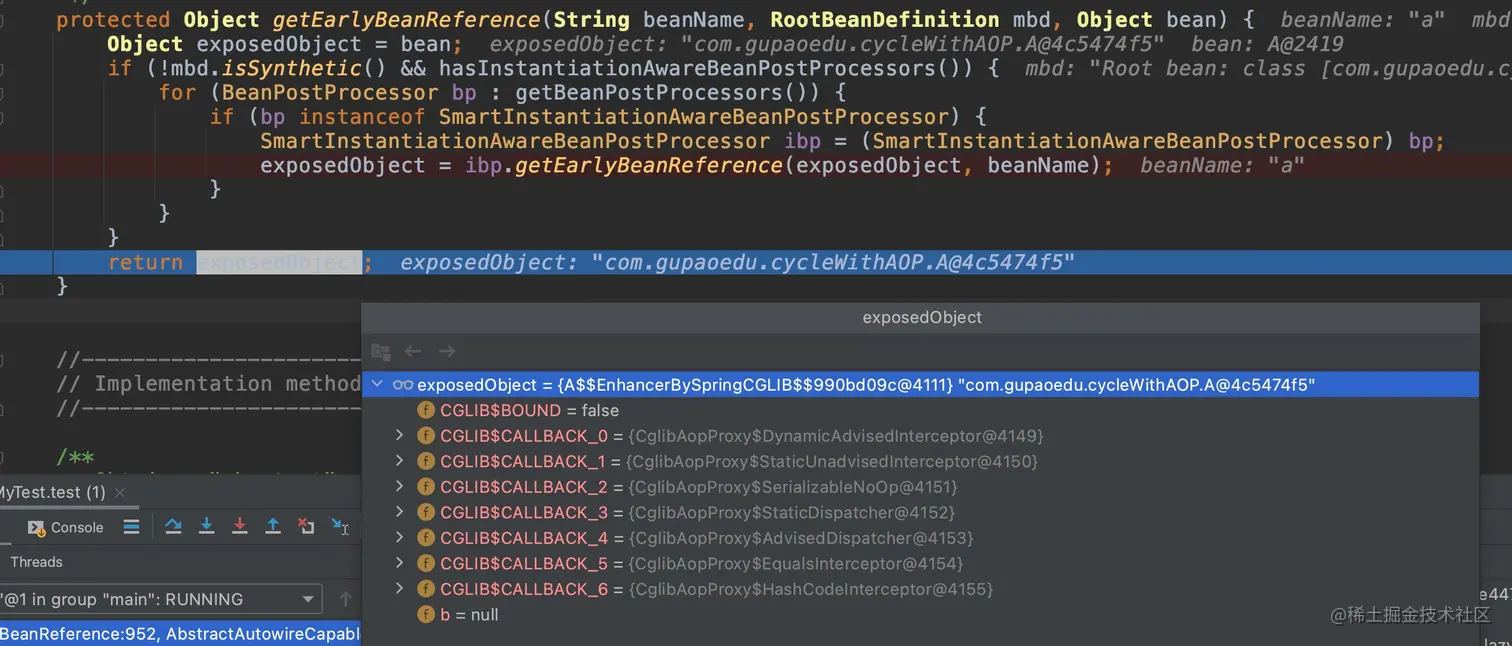The image size is (1512, 646).
Task: Click the DynamicAdvisedInterceptor@4149 value
Action: coord(835,436)
